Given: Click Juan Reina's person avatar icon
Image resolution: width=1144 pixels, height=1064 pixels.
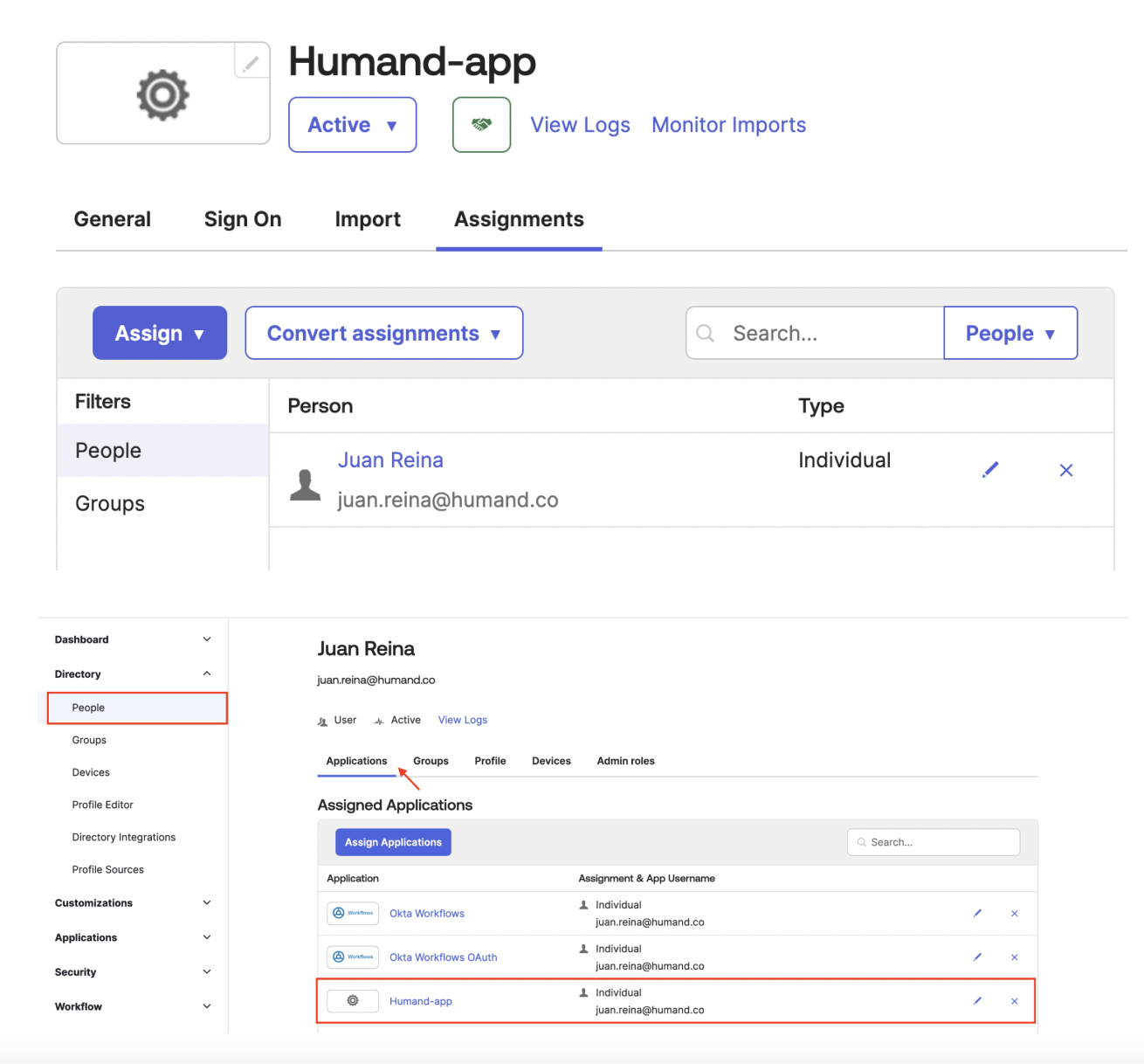Looking at the screenshot, I should [305, 481].
